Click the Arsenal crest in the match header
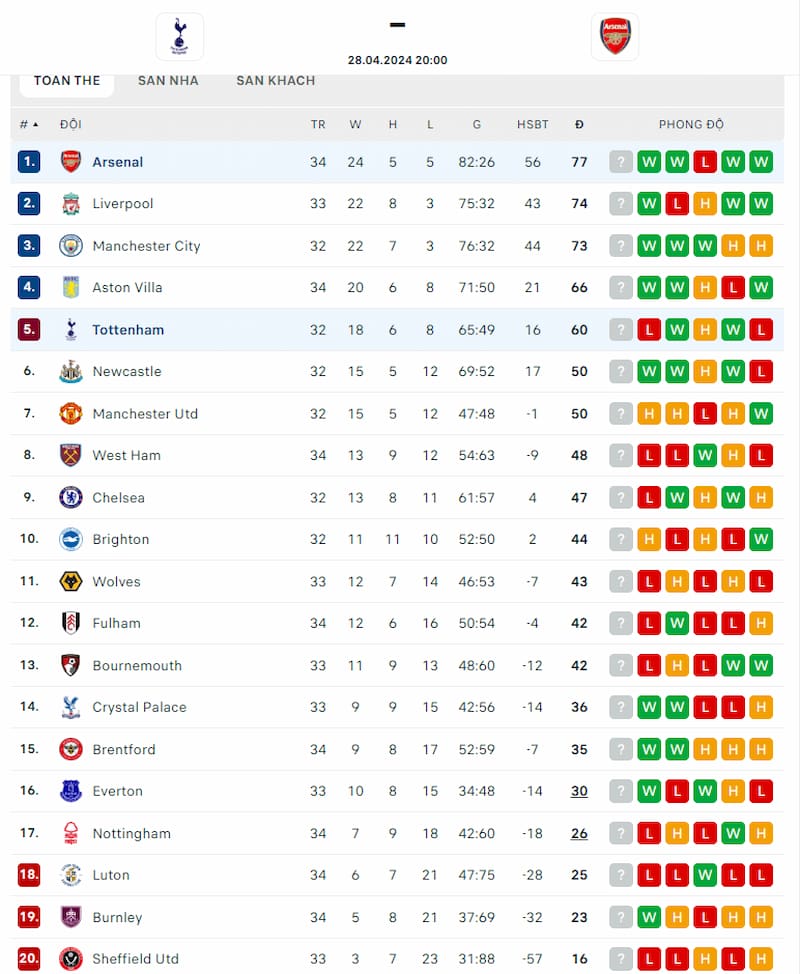This screenshot has height=974, width=800. [615, 37]
